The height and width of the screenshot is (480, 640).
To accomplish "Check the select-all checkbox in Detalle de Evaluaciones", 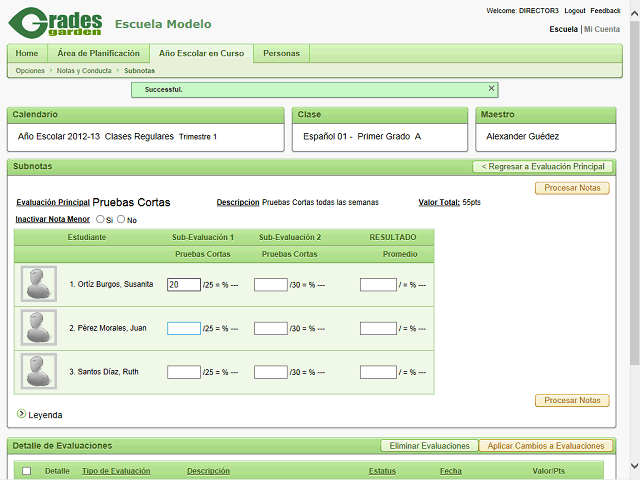I will pyautogui.click(x=26, y=471).
